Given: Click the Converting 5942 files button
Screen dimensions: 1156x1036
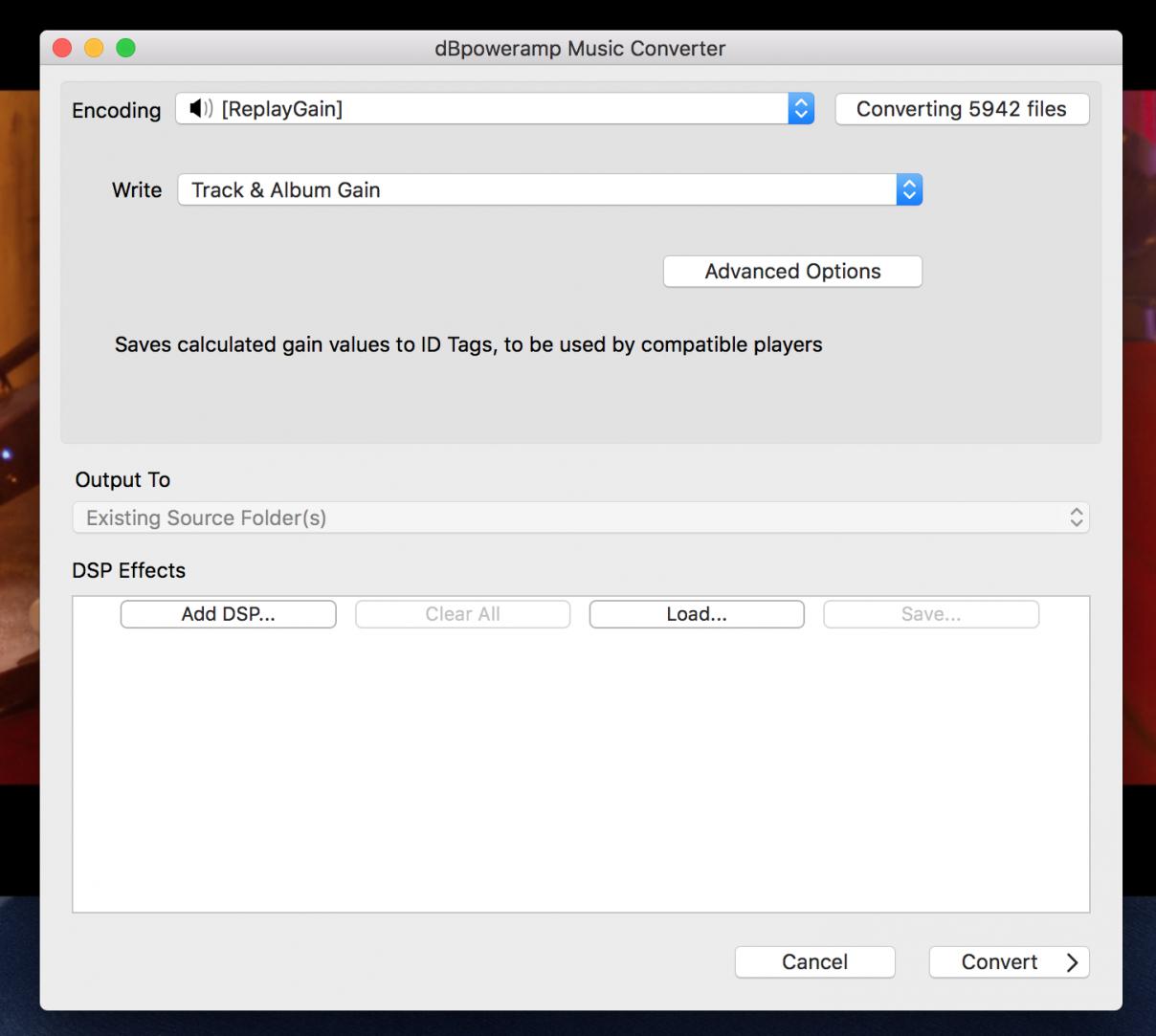Looking at the screenshot, I should [961, 109].
